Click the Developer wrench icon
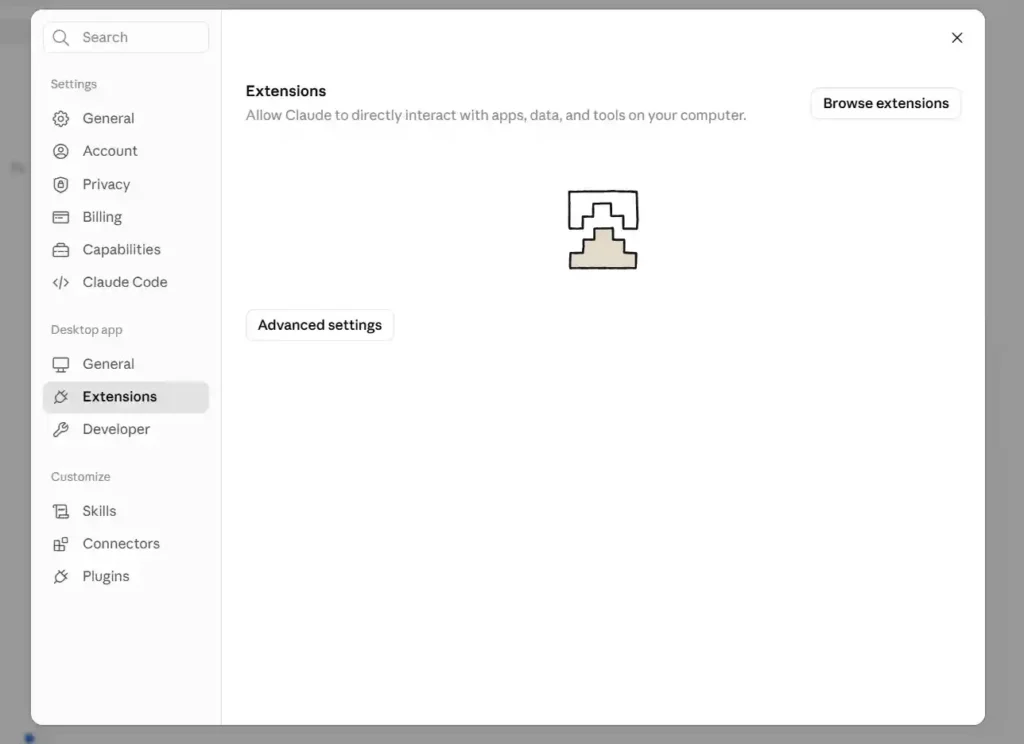This screenshot has height=744, width=1024. click(x=61, y=430)
